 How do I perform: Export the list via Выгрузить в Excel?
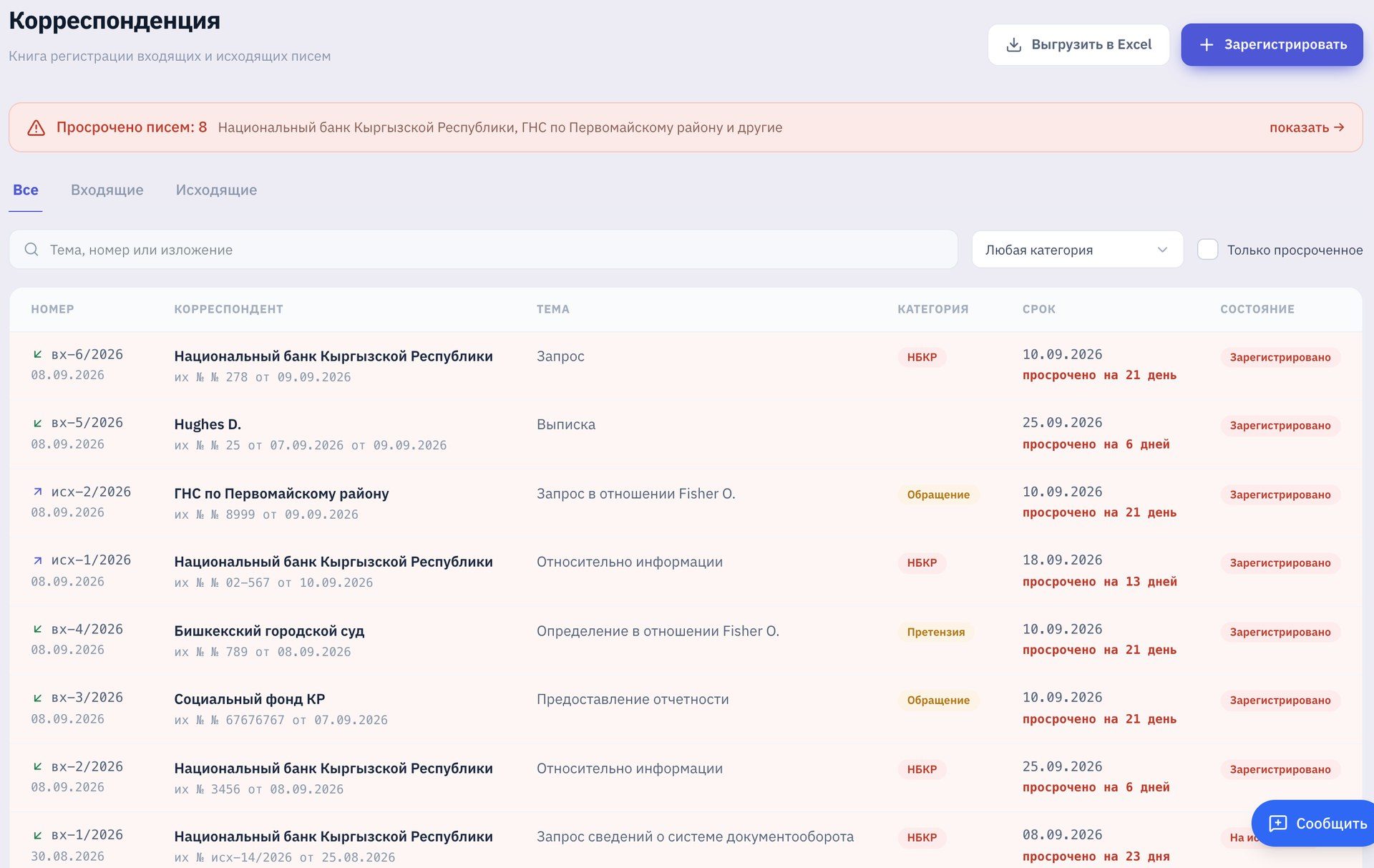pyautogui.click(x=1078, y=44)
